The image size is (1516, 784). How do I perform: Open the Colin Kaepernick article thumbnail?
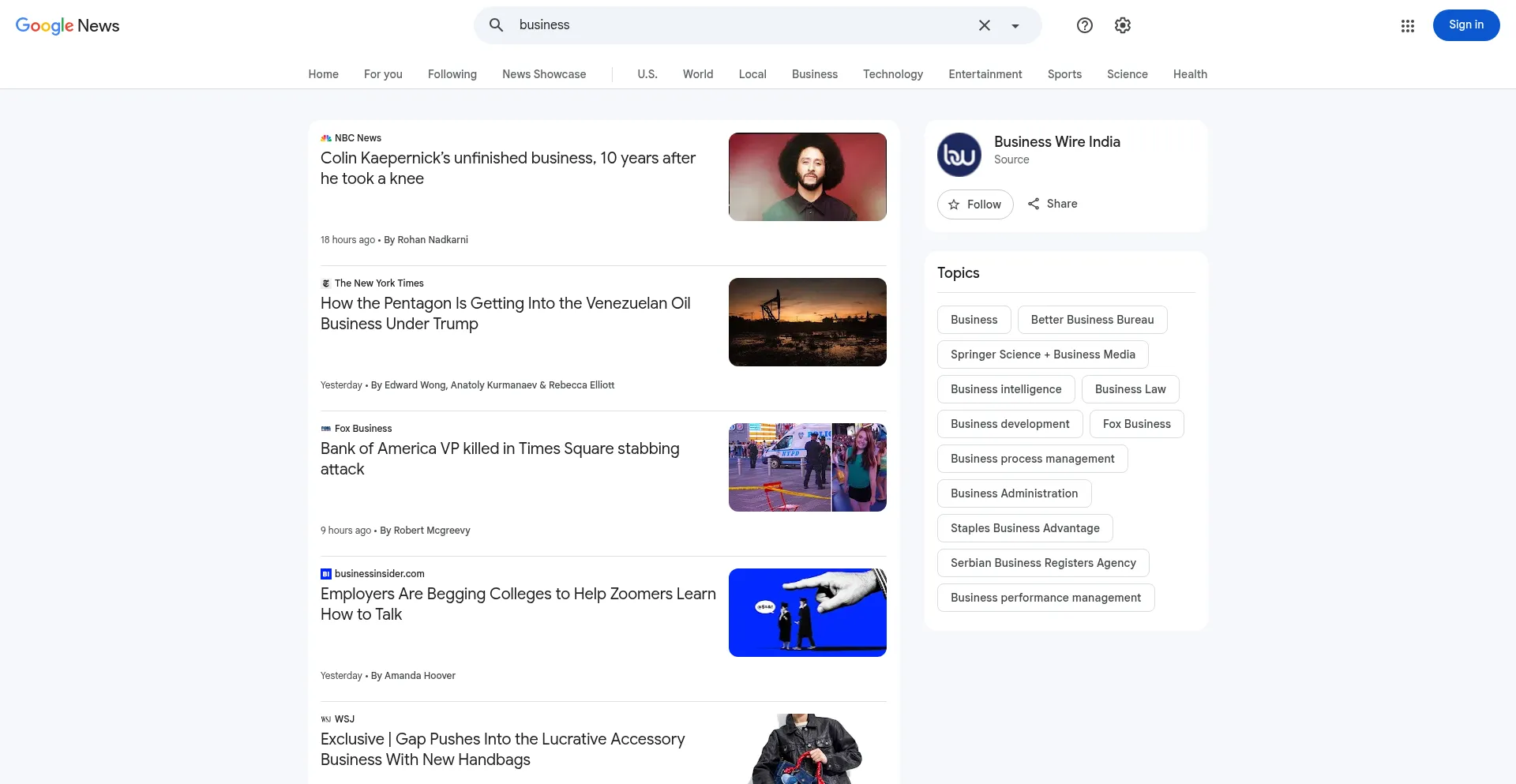pyautogui.click(x=808, y=177)
